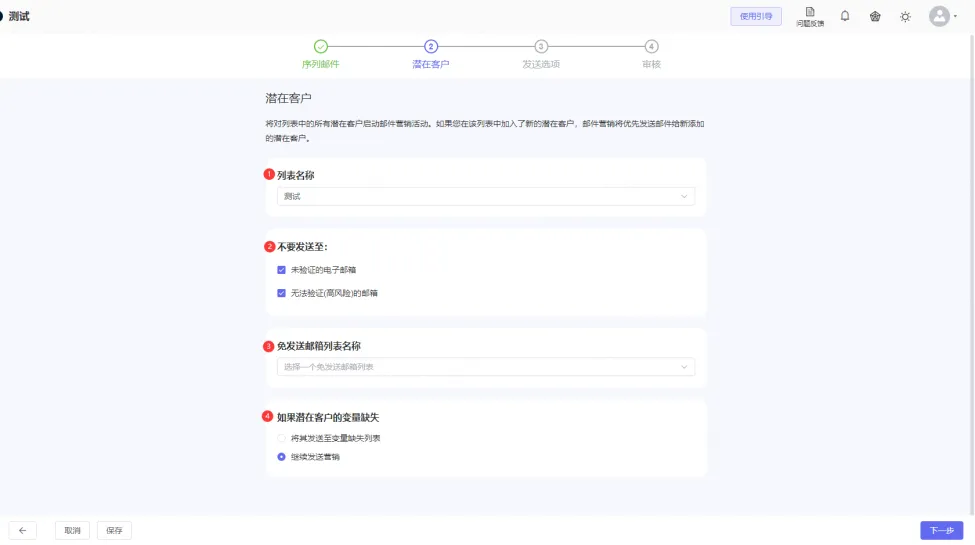
Task: Expand the 列表名称 dropdown showing 测试
Action: [x=485, y=197]
